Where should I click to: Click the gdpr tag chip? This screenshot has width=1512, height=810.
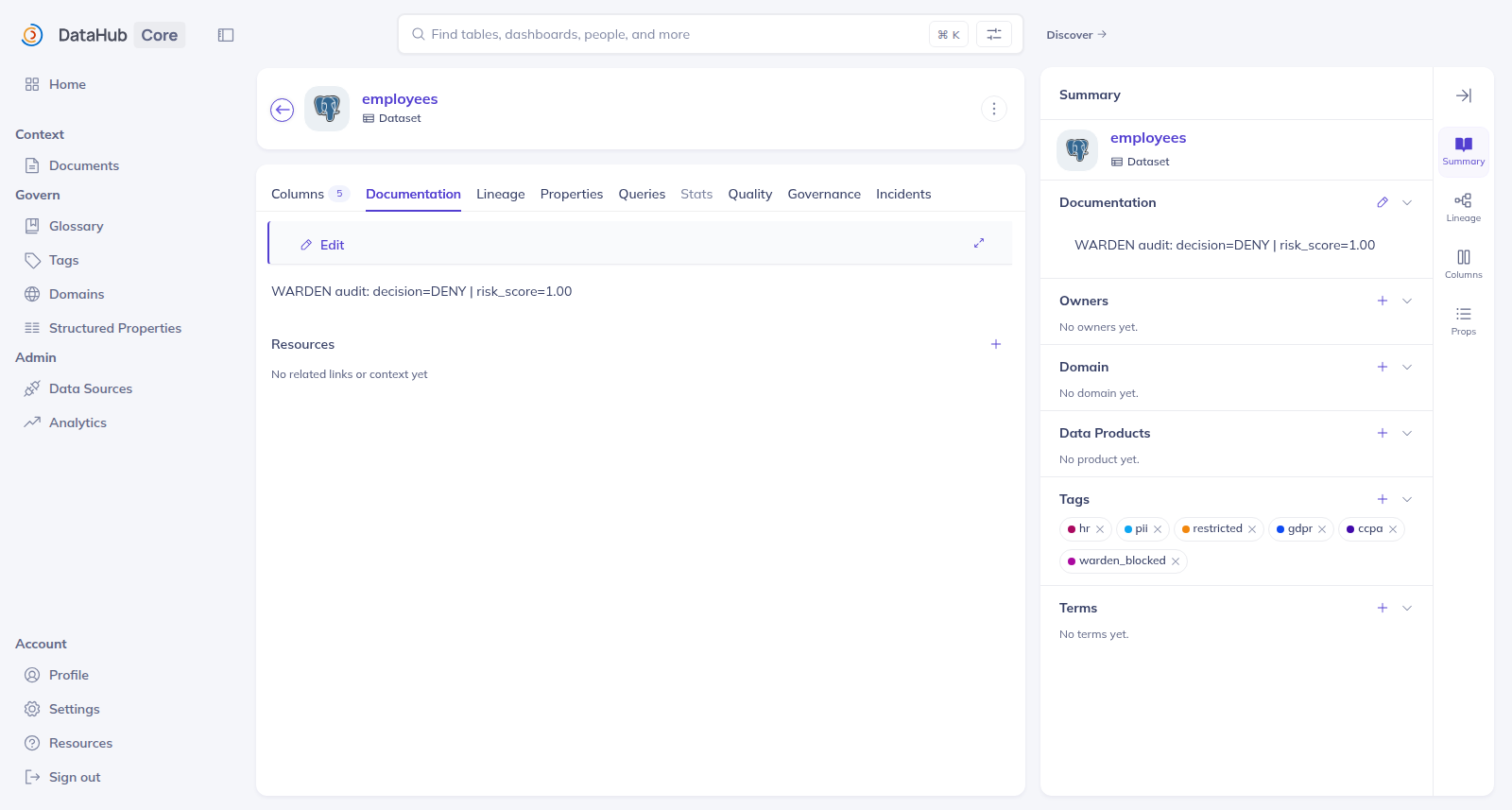[x=1299, y=529]
